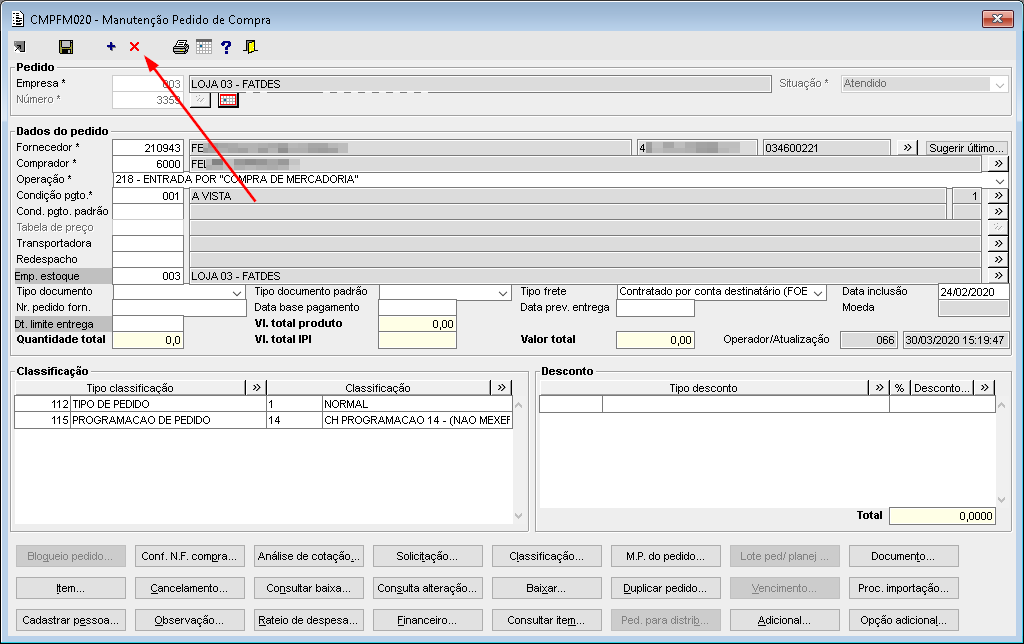Click the Fornecedor code field 210943
This screenshot has width=1024, height=644.
148,148
